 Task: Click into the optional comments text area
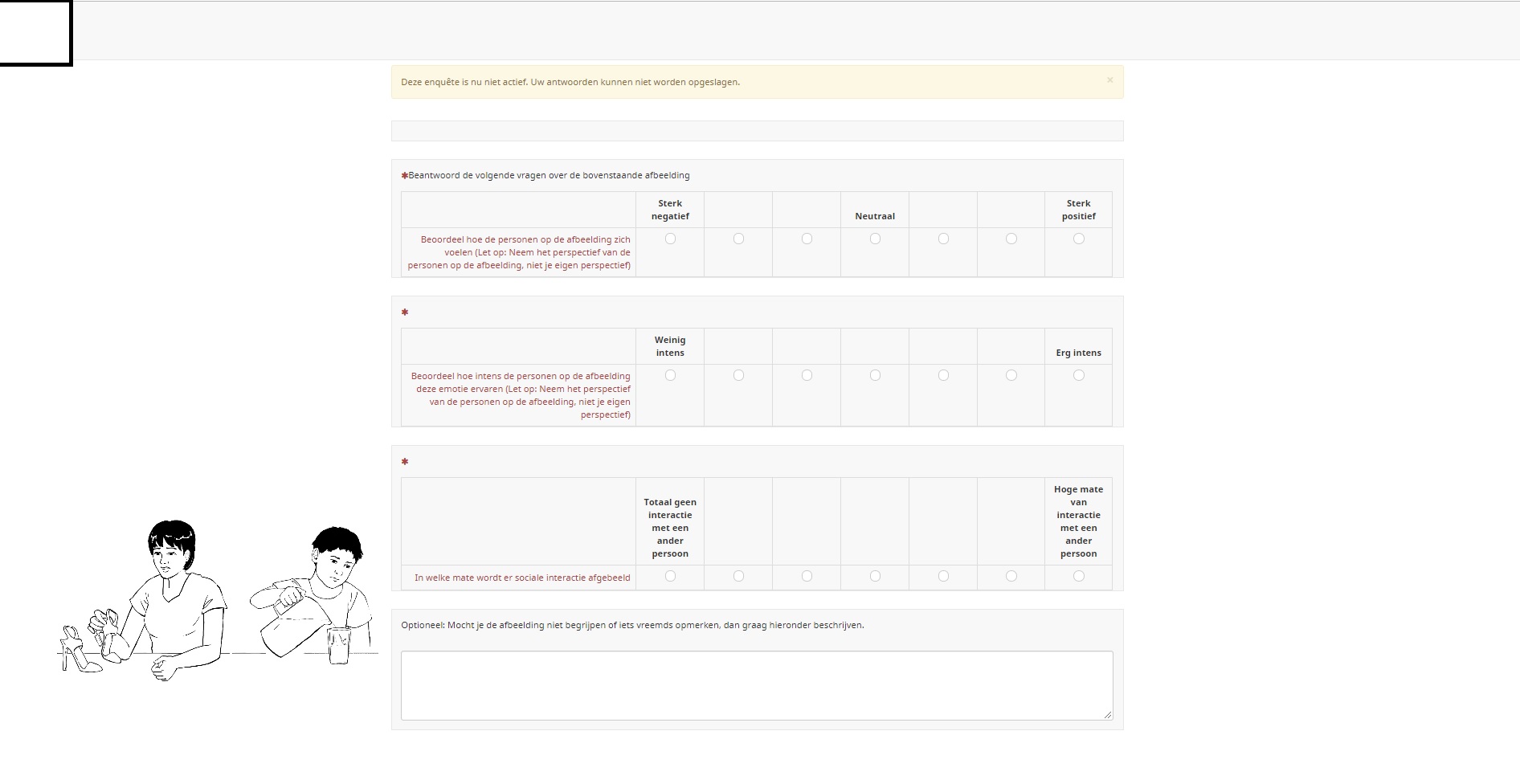tap(756, 684)
